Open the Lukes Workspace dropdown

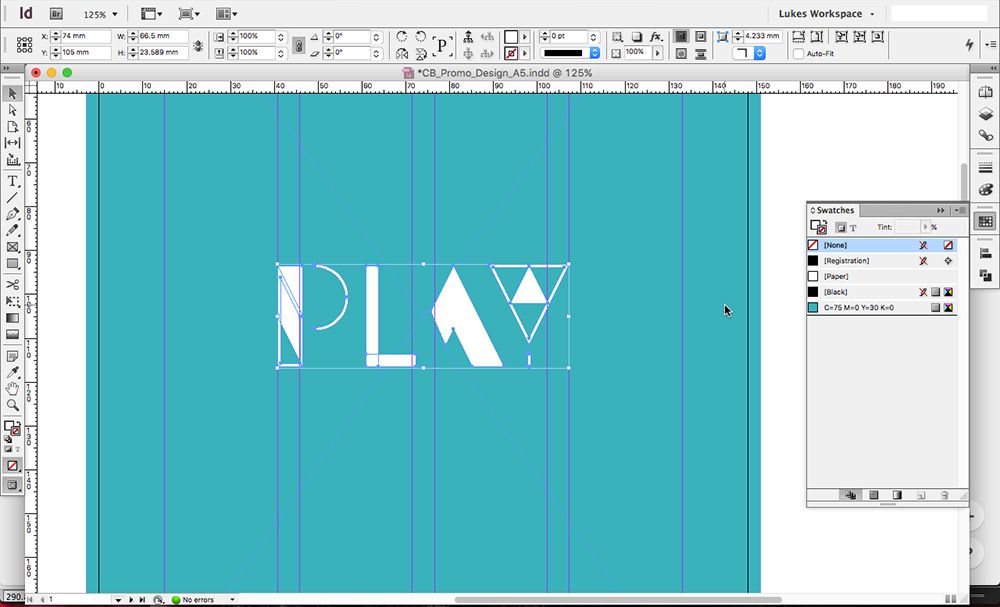(822, 14)
